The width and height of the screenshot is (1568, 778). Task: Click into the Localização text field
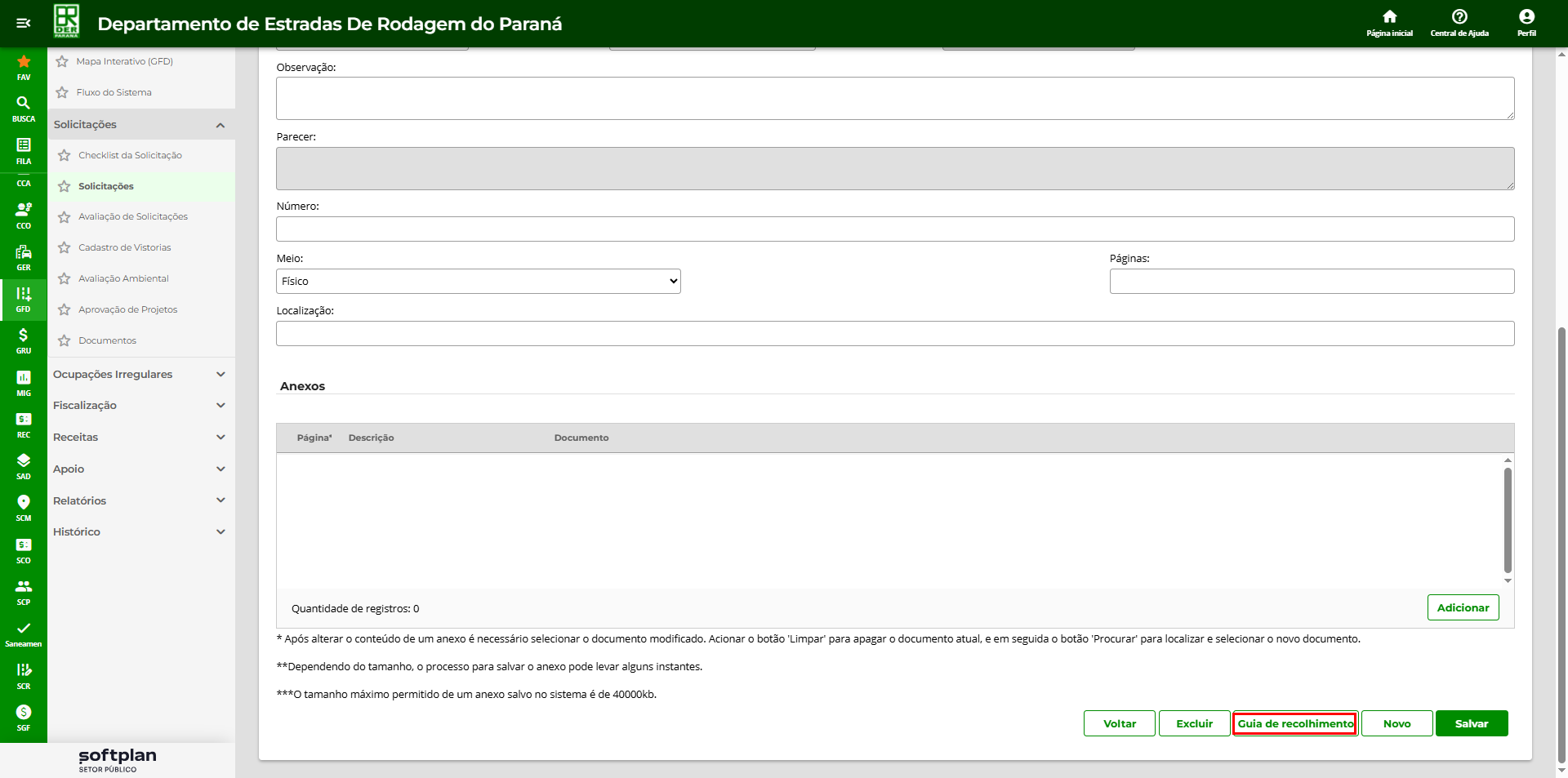(x=895, y=333)
